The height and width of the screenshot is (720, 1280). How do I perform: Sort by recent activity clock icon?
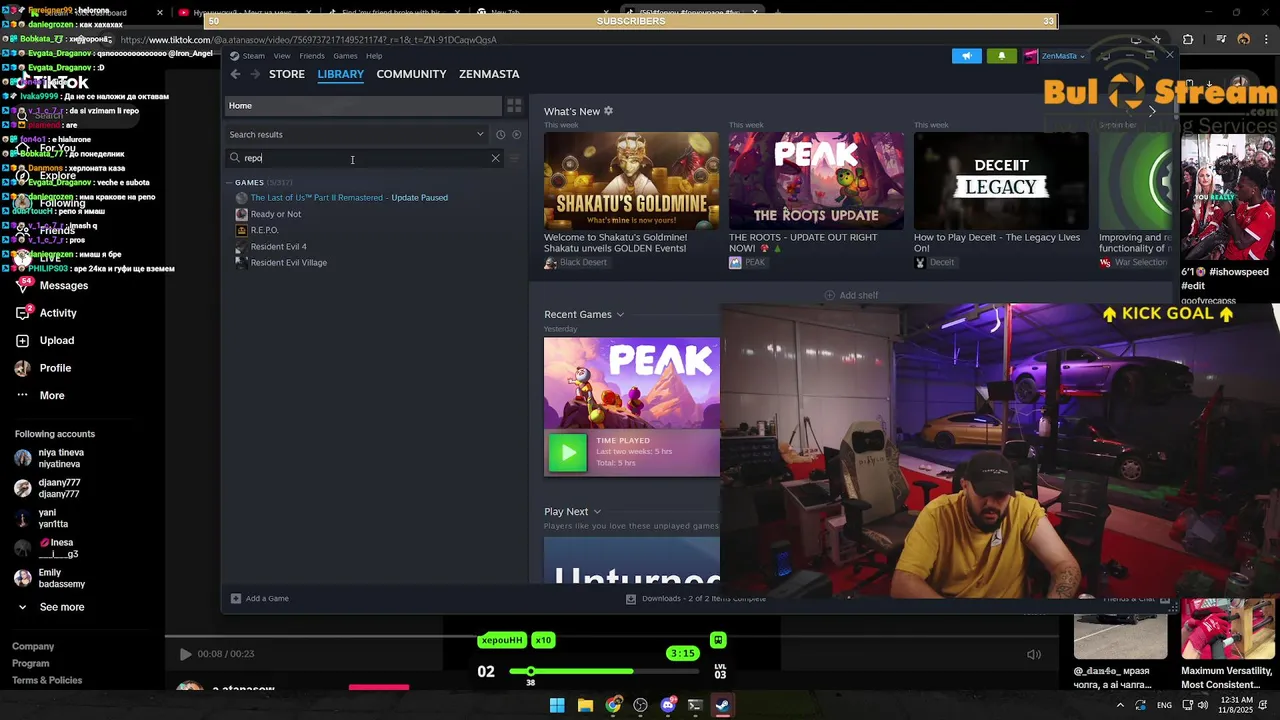click(x=501, y=134)
